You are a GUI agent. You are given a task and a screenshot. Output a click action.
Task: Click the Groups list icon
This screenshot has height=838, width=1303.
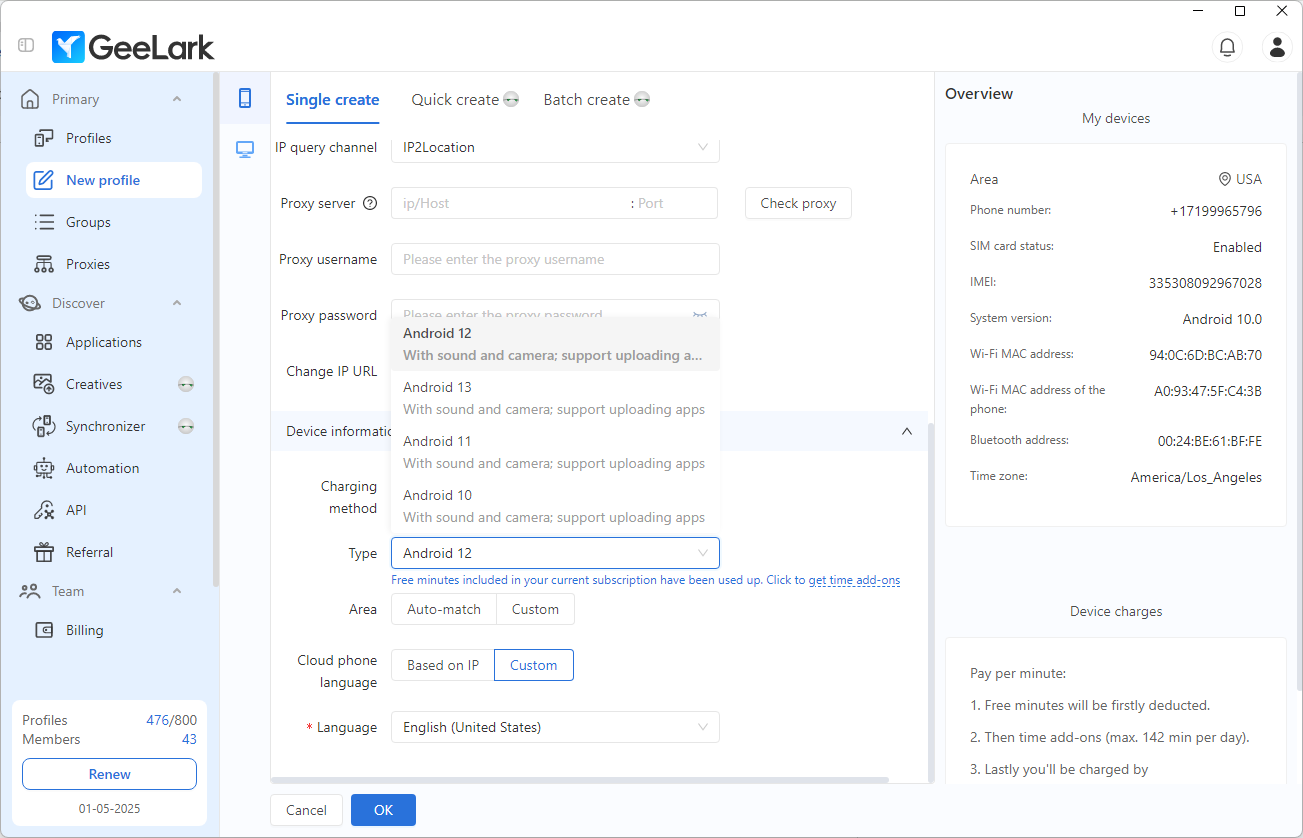click(44, 222)
